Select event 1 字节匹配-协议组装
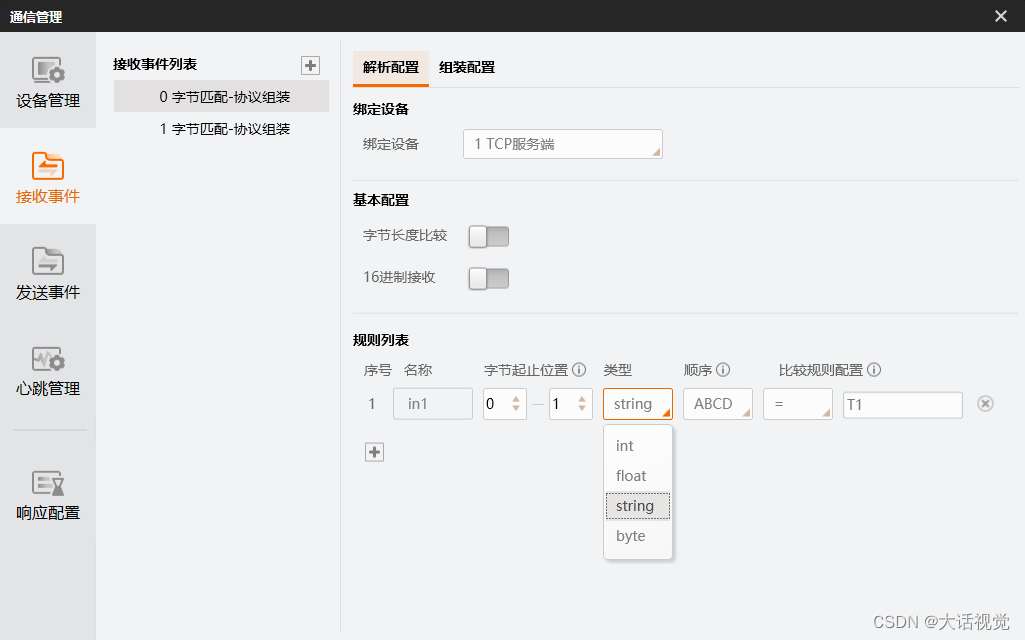This screenshot has height=640, width=1025. point(222,129)
